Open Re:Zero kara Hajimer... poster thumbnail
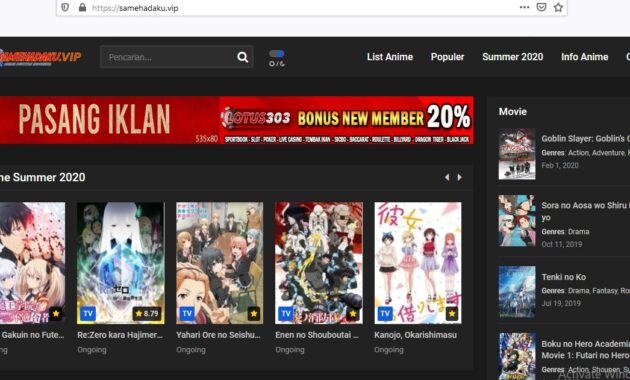 coord(121,263)
